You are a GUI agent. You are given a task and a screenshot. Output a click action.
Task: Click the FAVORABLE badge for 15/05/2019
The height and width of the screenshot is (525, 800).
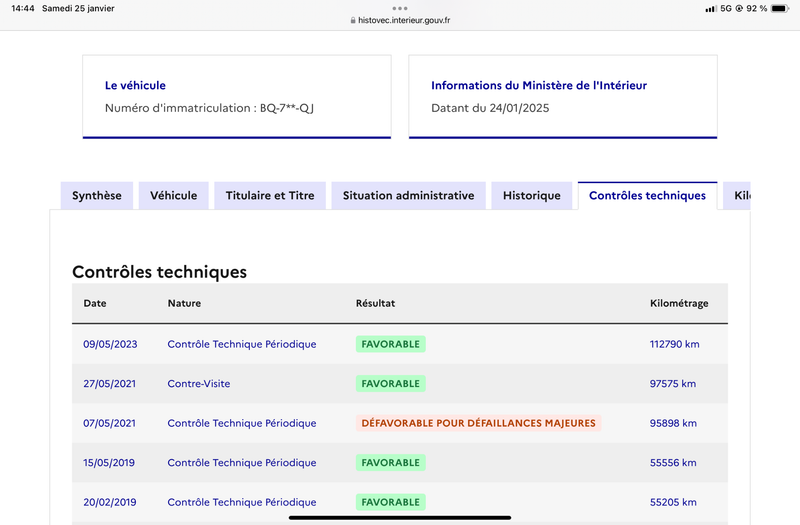[x=391, y=463]
